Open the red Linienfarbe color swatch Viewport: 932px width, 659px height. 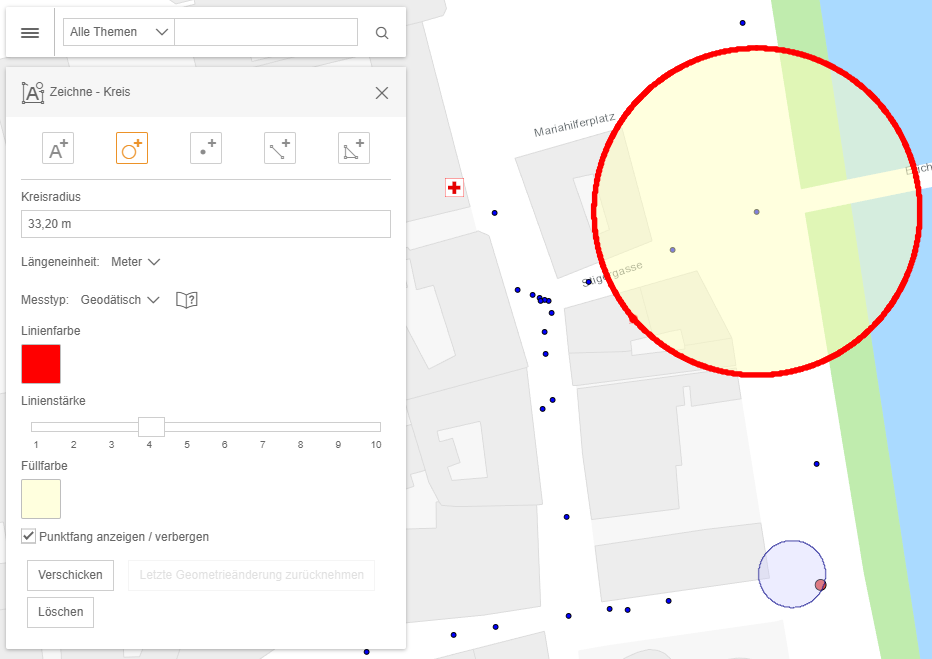tap(41, 364)
